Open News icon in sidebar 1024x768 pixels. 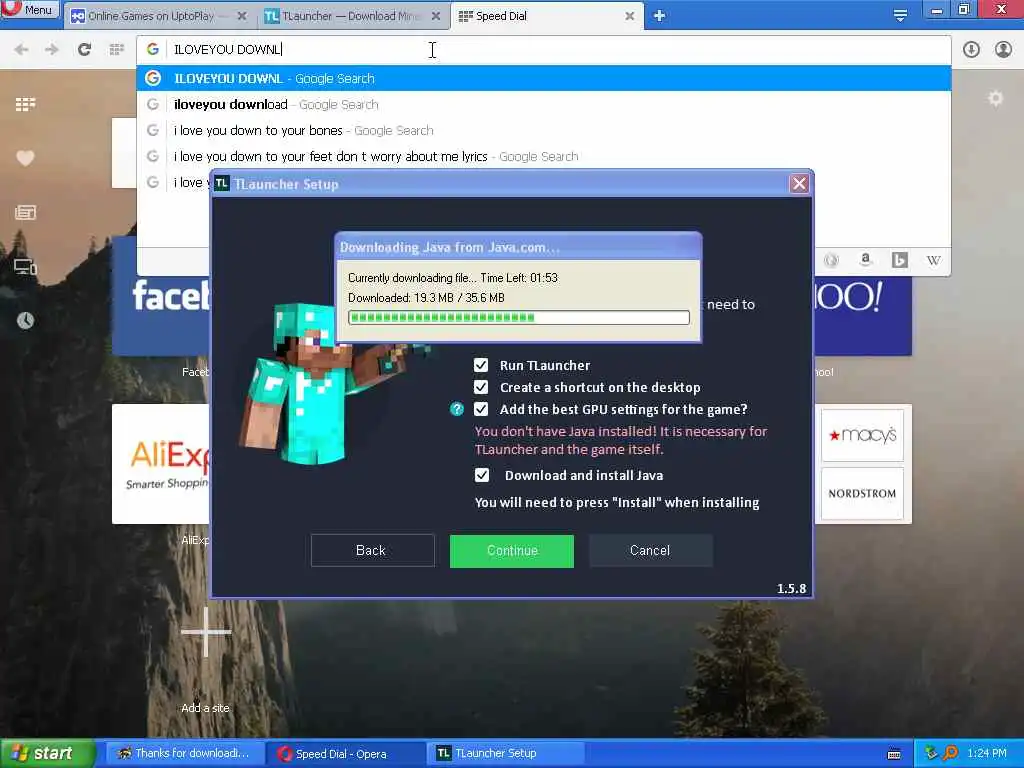[x=25, y=212]
